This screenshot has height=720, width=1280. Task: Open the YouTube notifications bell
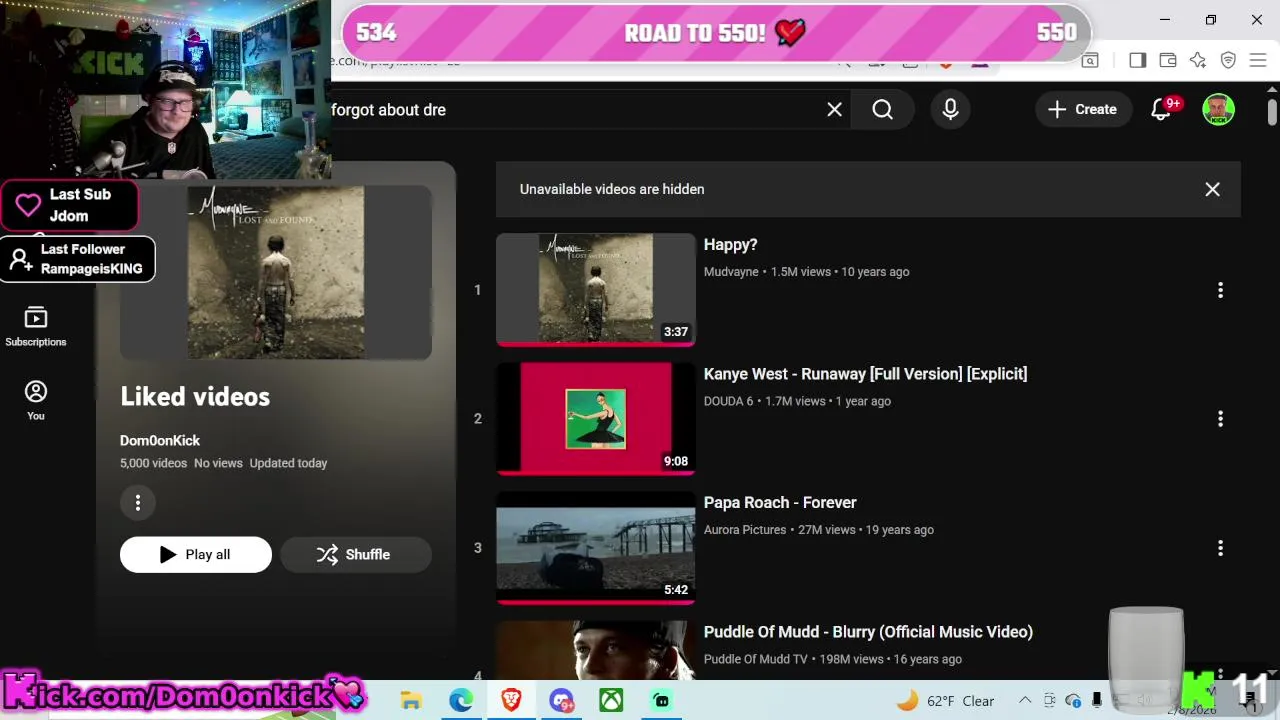1161,110
